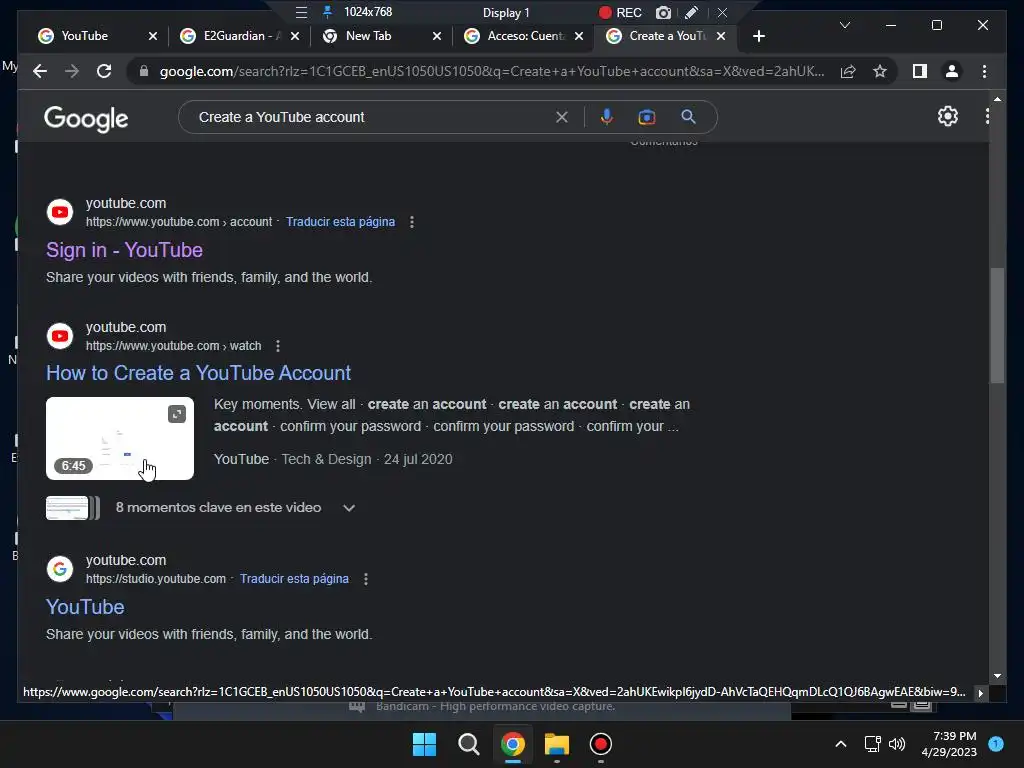Click the Bandicam recorder taskbar icon
This screenshot has height=768, width=1024.
point(601,744)
